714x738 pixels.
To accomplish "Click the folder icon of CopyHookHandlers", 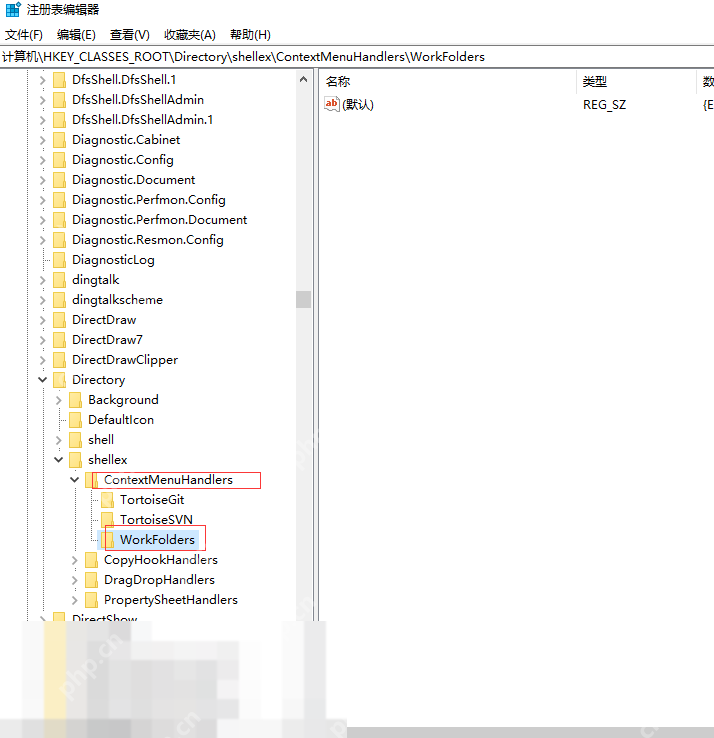I will click(92, 560).
